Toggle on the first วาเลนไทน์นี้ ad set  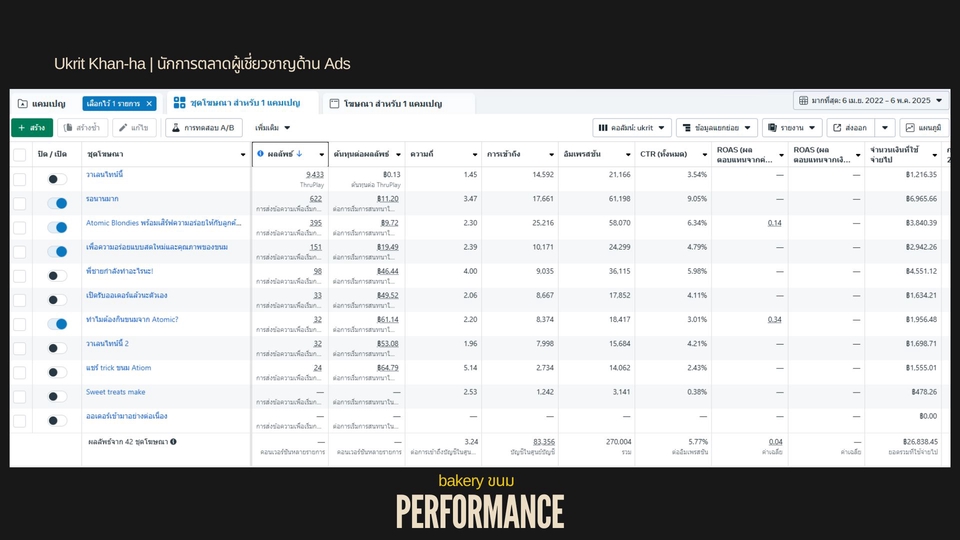coord(57,179)
